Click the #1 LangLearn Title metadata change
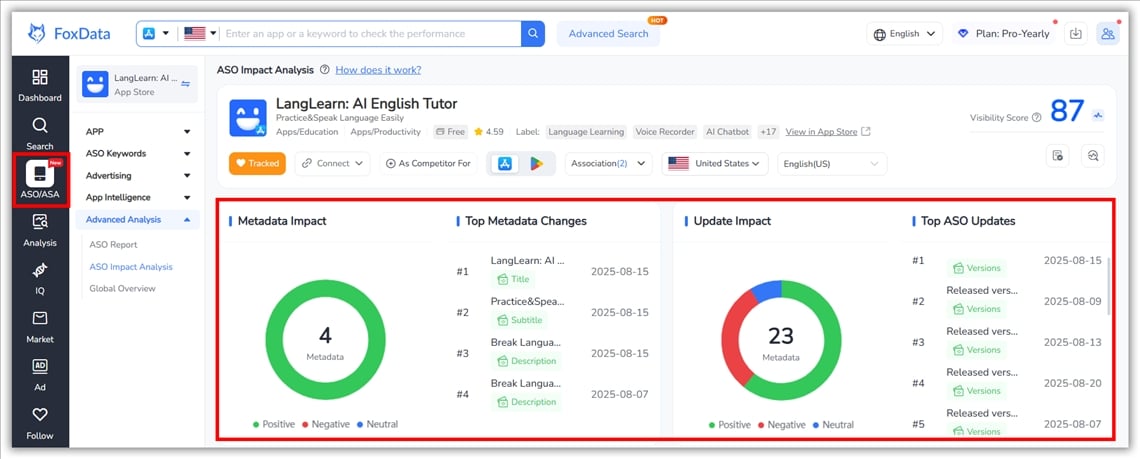This screenshot has width=1140, height=459. [x=553, y=271]
